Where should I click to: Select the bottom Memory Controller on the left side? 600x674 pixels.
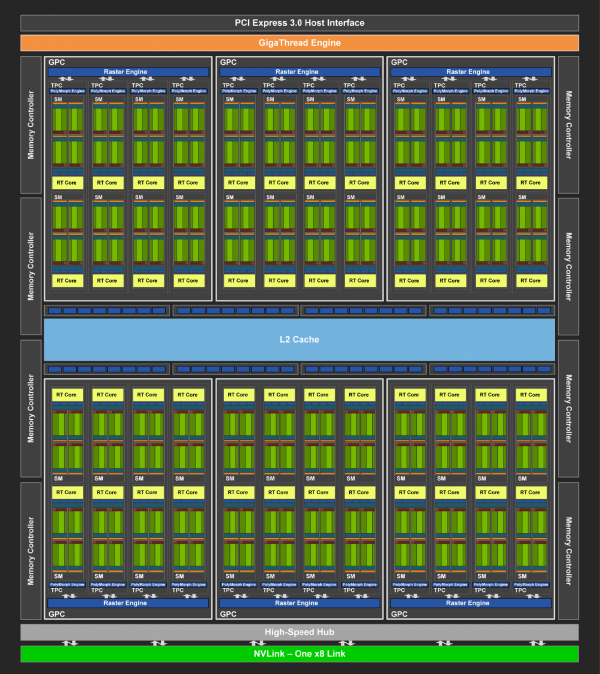[31, 551]
